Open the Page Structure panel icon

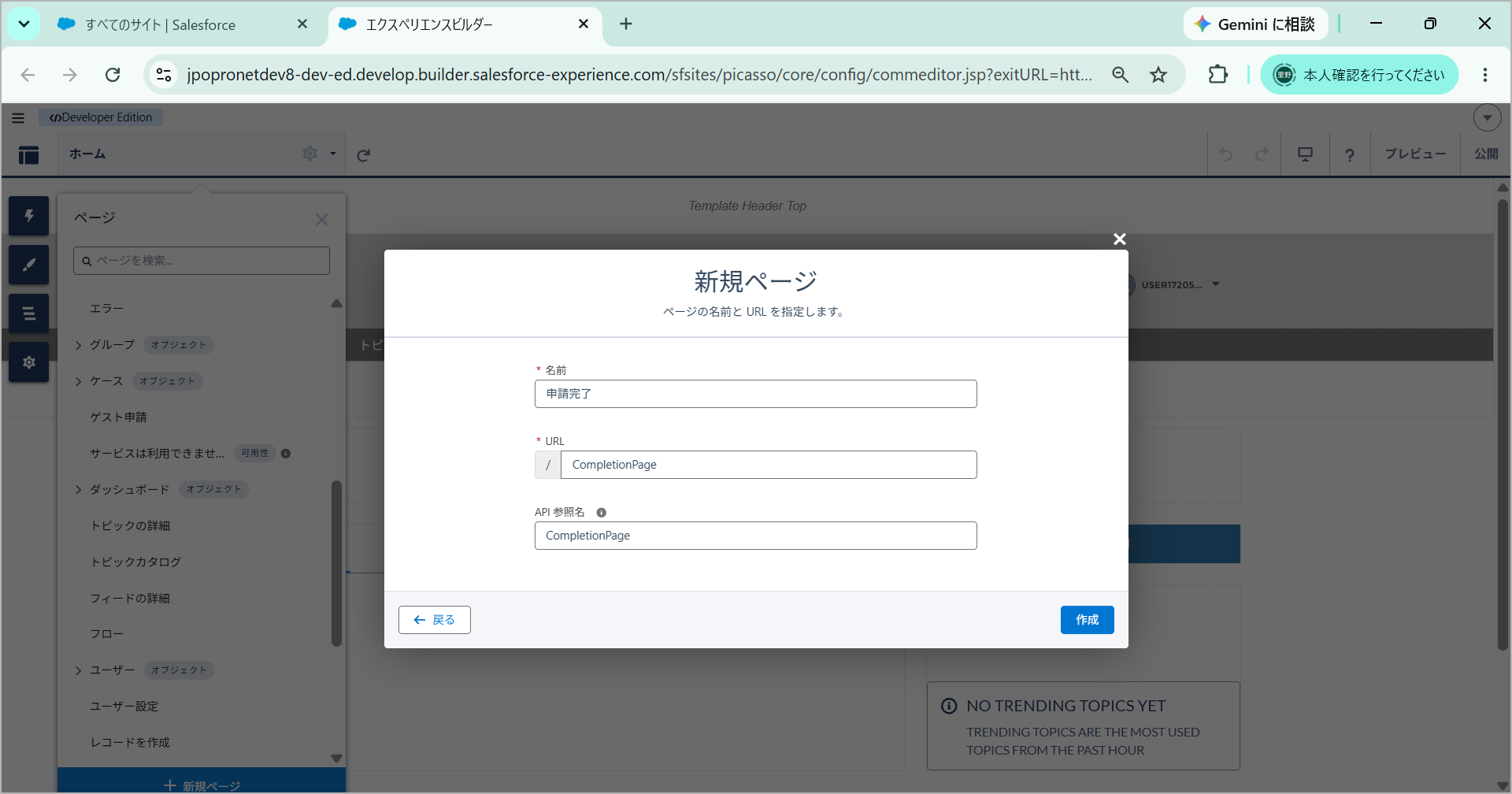point(29,314)
